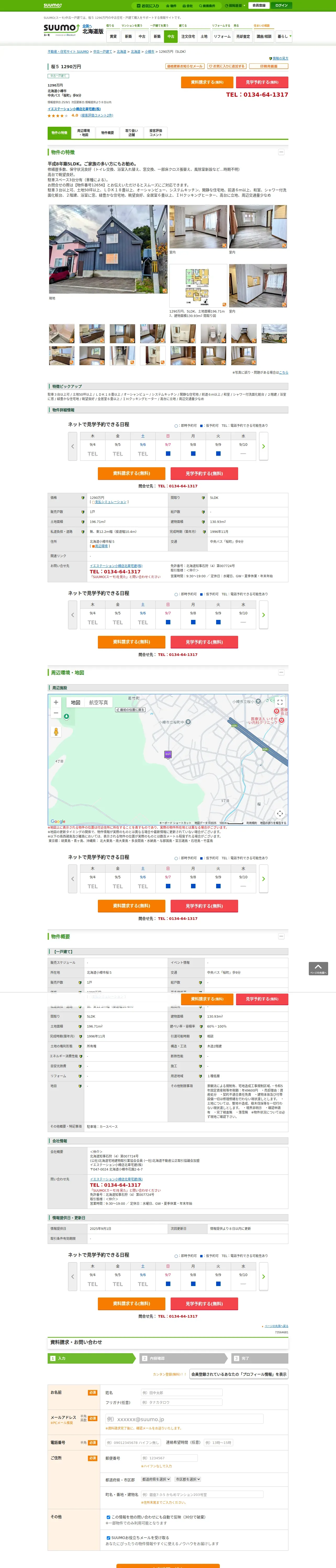Open 会社 list in green header
Screen dimensions: 336x1568
click(188, 5)
